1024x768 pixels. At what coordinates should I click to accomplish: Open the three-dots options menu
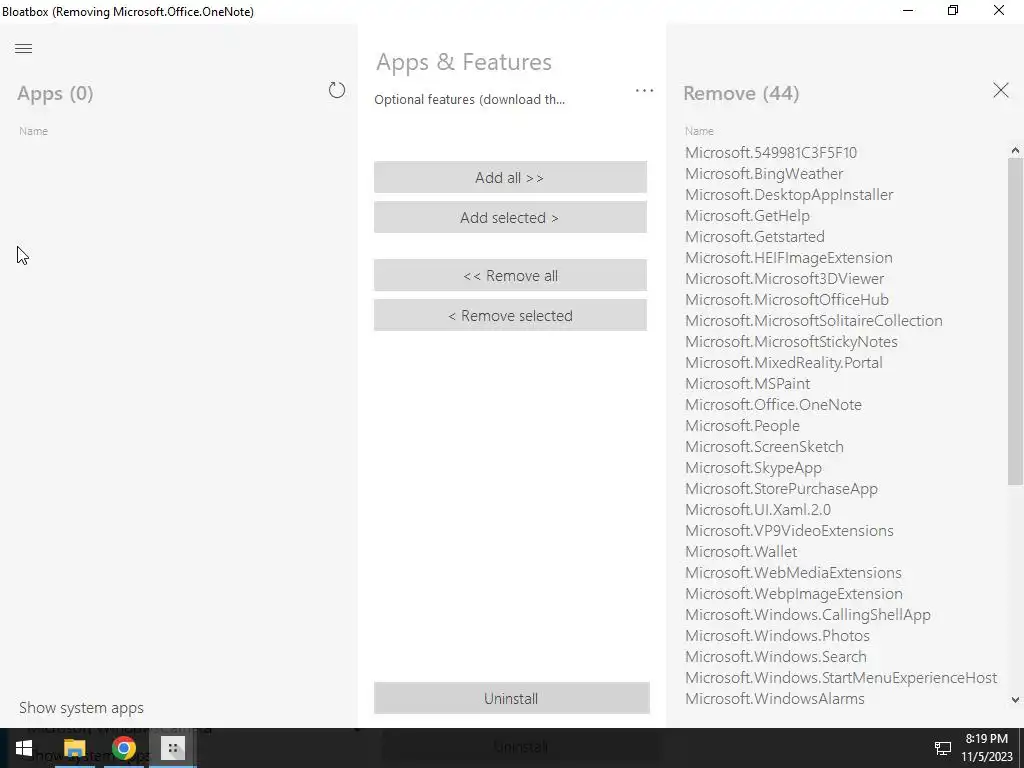click(x=644, y=91)
